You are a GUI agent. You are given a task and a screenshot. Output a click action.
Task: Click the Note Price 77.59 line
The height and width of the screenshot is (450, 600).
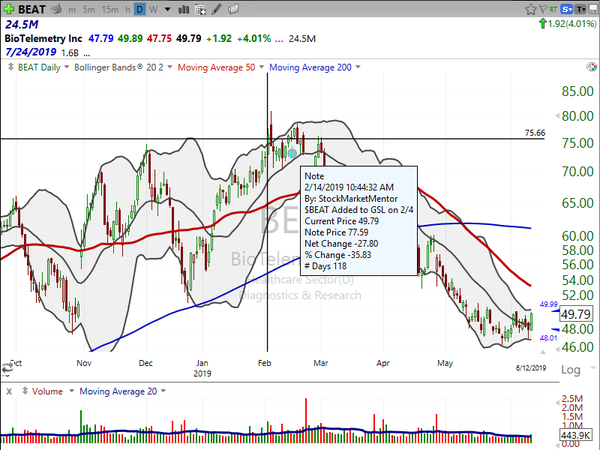pyautogui.click(x=336, y=232)
